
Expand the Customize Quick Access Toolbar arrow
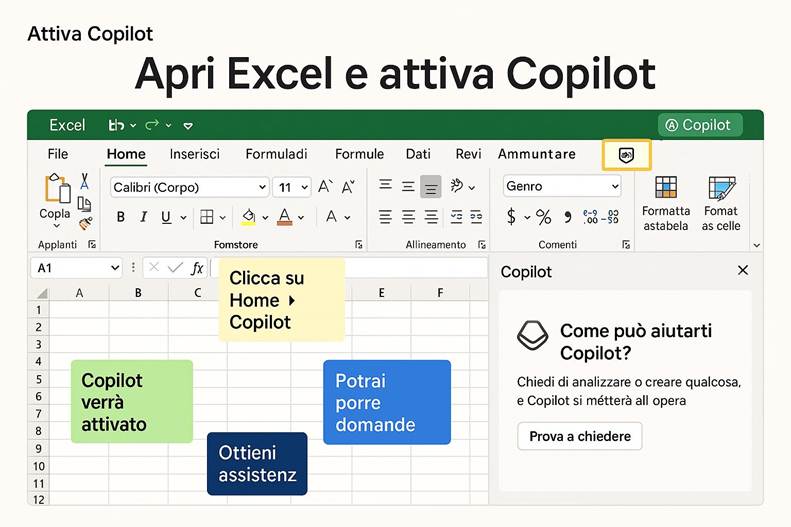[188, 126]
